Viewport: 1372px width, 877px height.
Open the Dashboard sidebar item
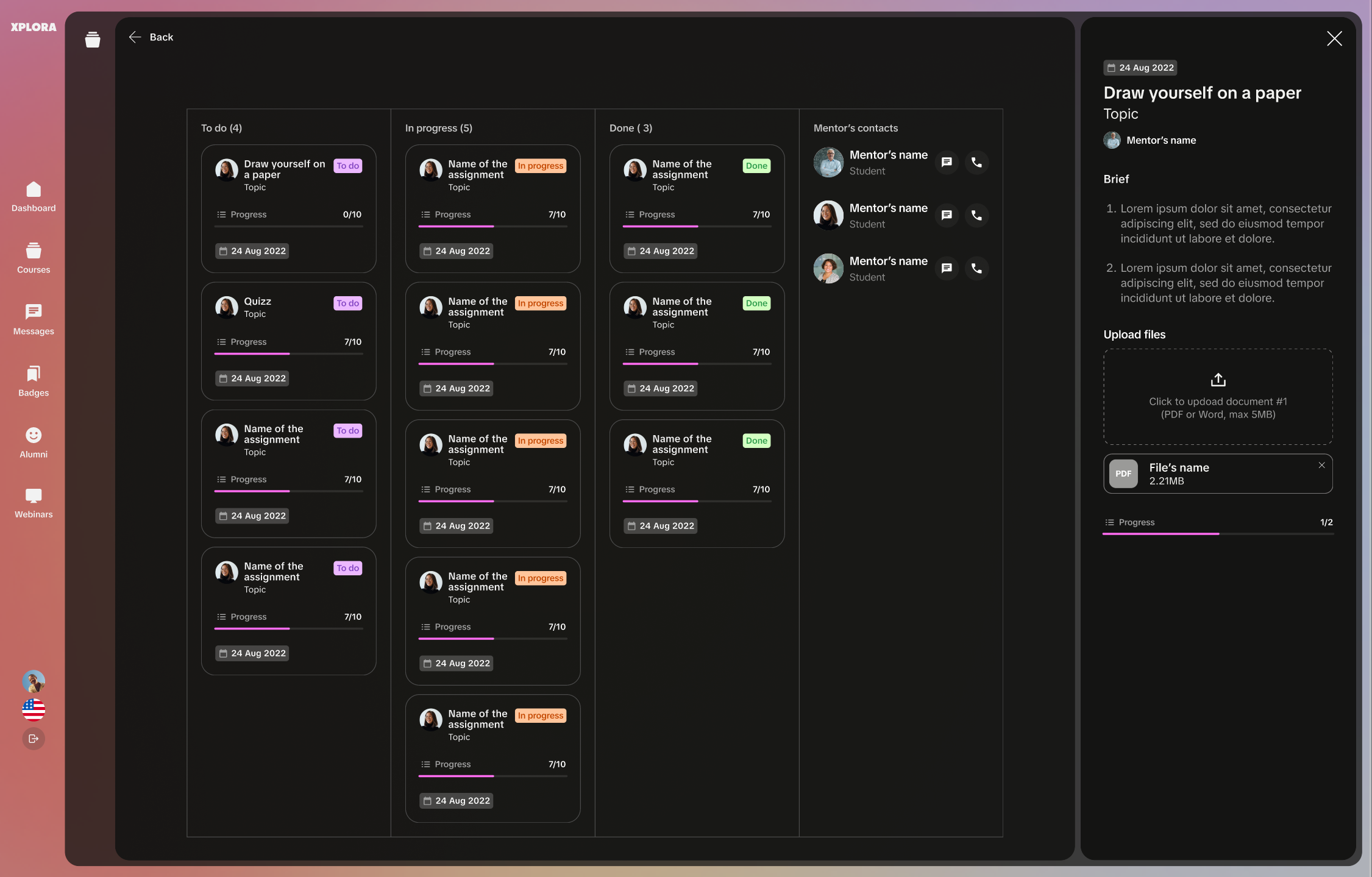pyautogui.click(x=34, y=197)
